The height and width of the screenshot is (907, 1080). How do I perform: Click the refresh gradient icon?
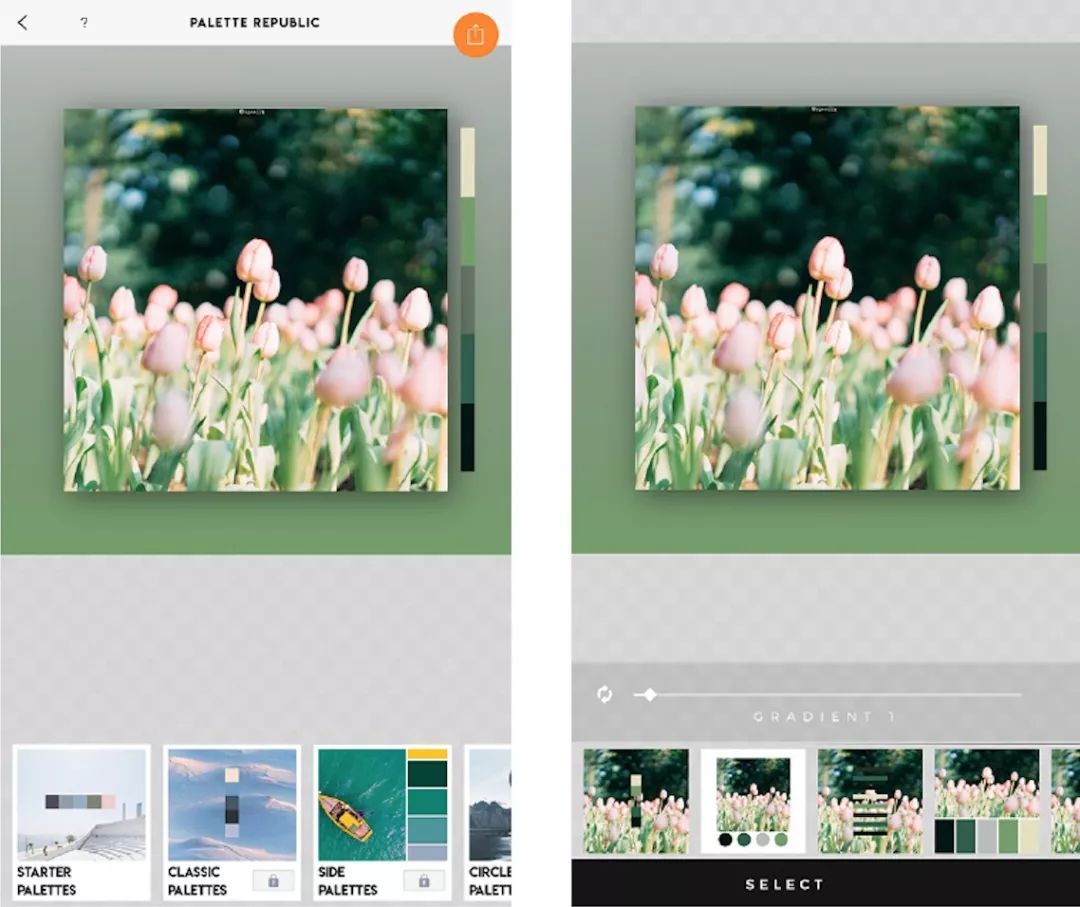[605, 694]
